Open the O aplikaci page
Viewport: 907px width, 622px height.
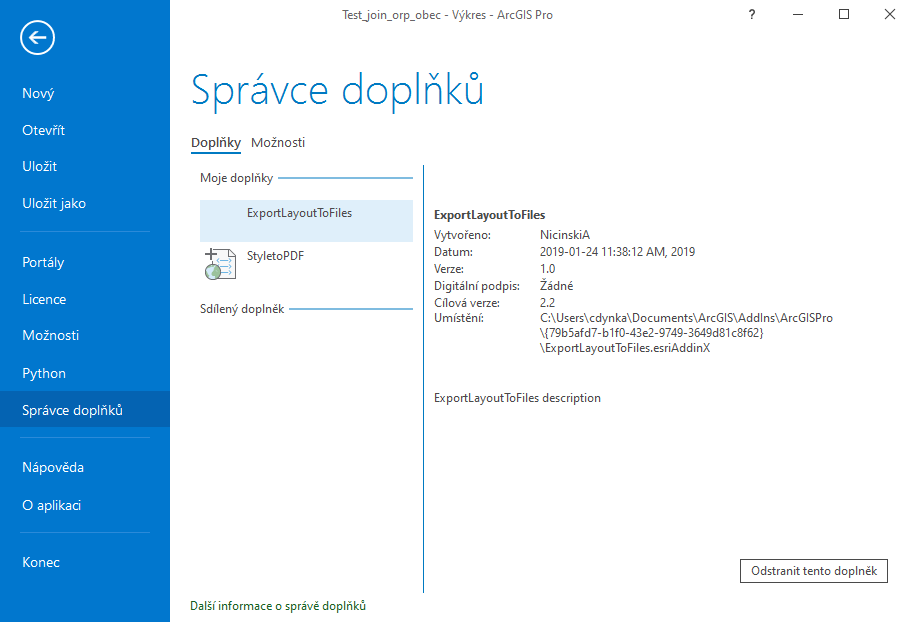[51, 505]
